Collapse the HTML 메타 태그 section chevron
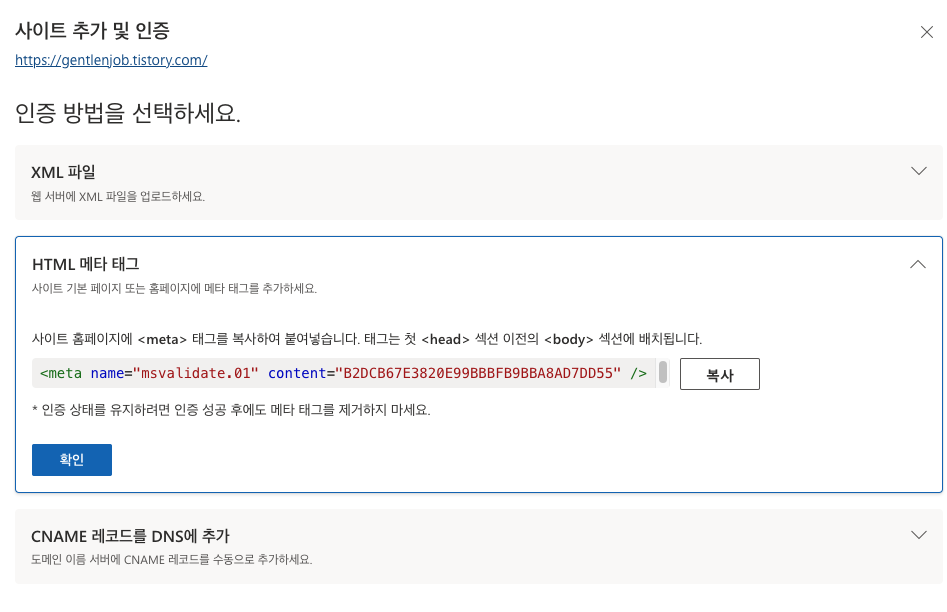Image resolution: width=947 pixels, height=612 pixels. pos(917,264)
